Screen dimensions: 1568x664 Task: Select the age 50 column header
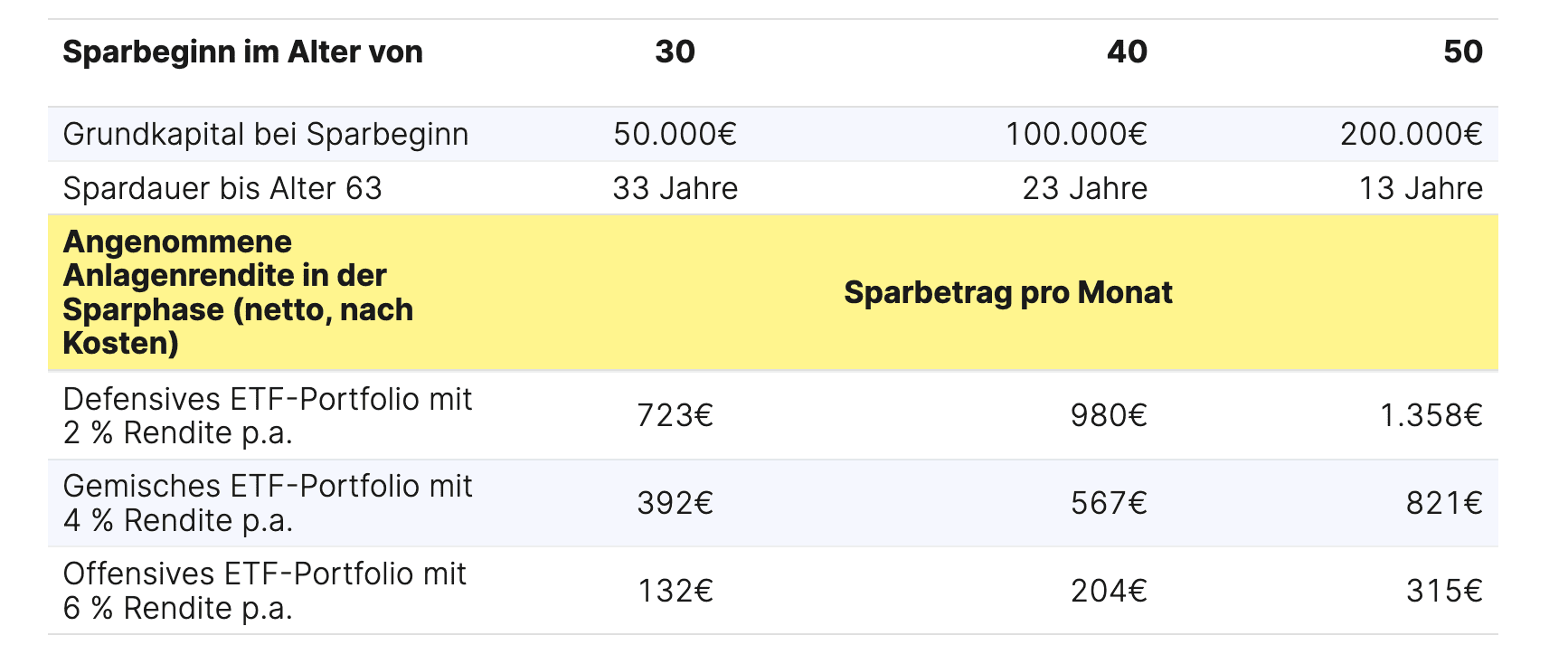pyautogui.click(x=1462, y=52)
